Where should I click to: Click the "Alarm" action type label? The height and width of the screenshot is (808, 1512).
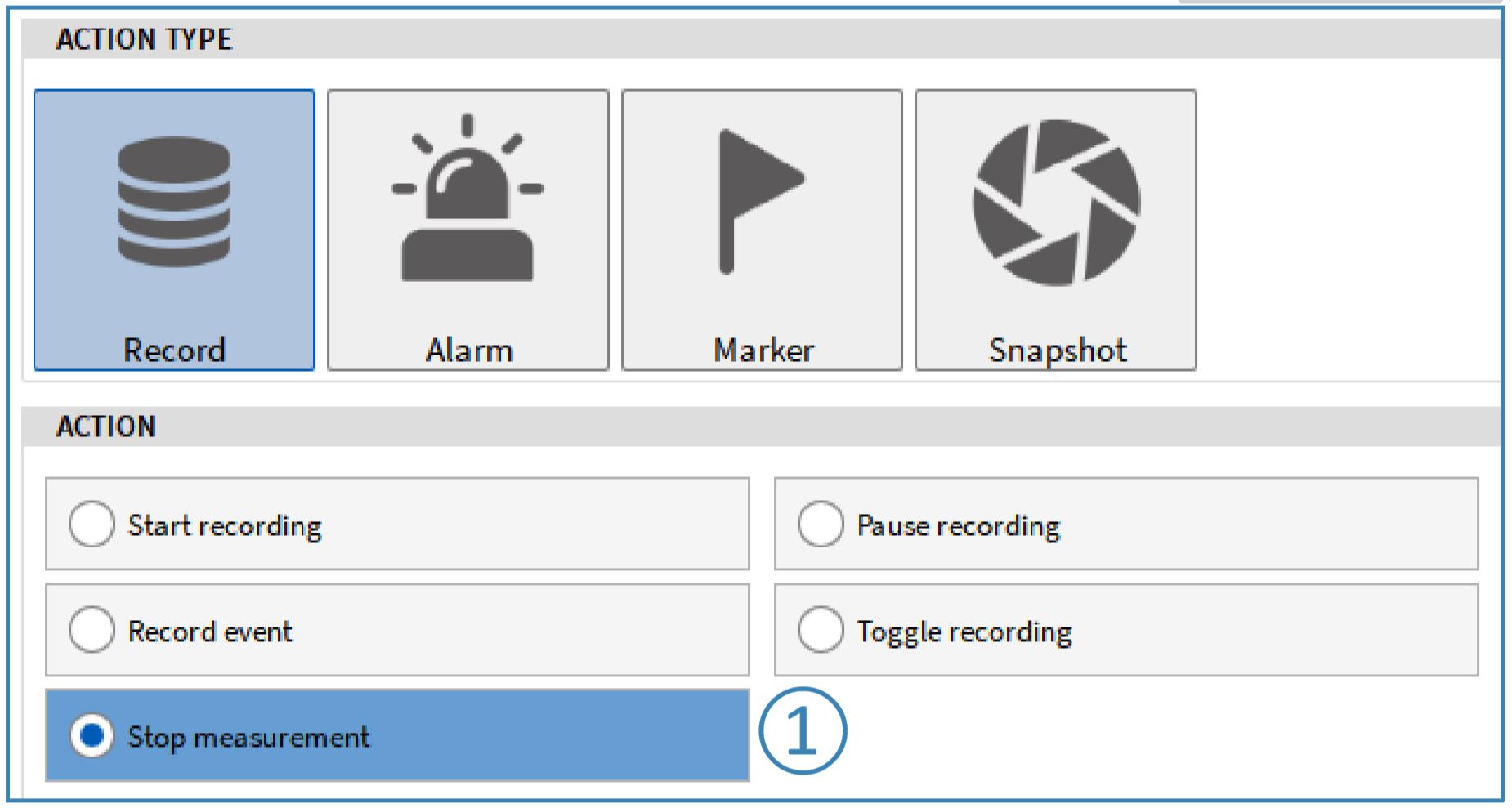coord(469,350)
